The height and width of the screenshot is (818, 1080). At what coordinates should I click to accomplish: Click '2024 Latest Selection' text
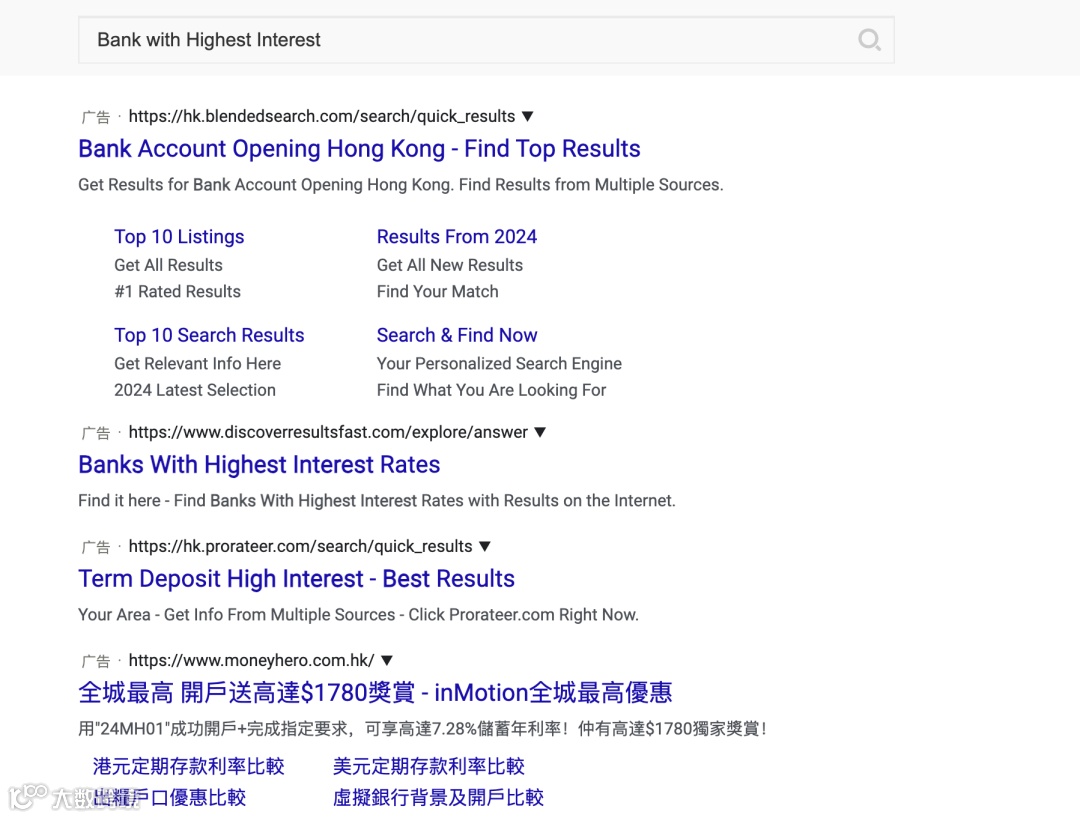pos(195,390)
